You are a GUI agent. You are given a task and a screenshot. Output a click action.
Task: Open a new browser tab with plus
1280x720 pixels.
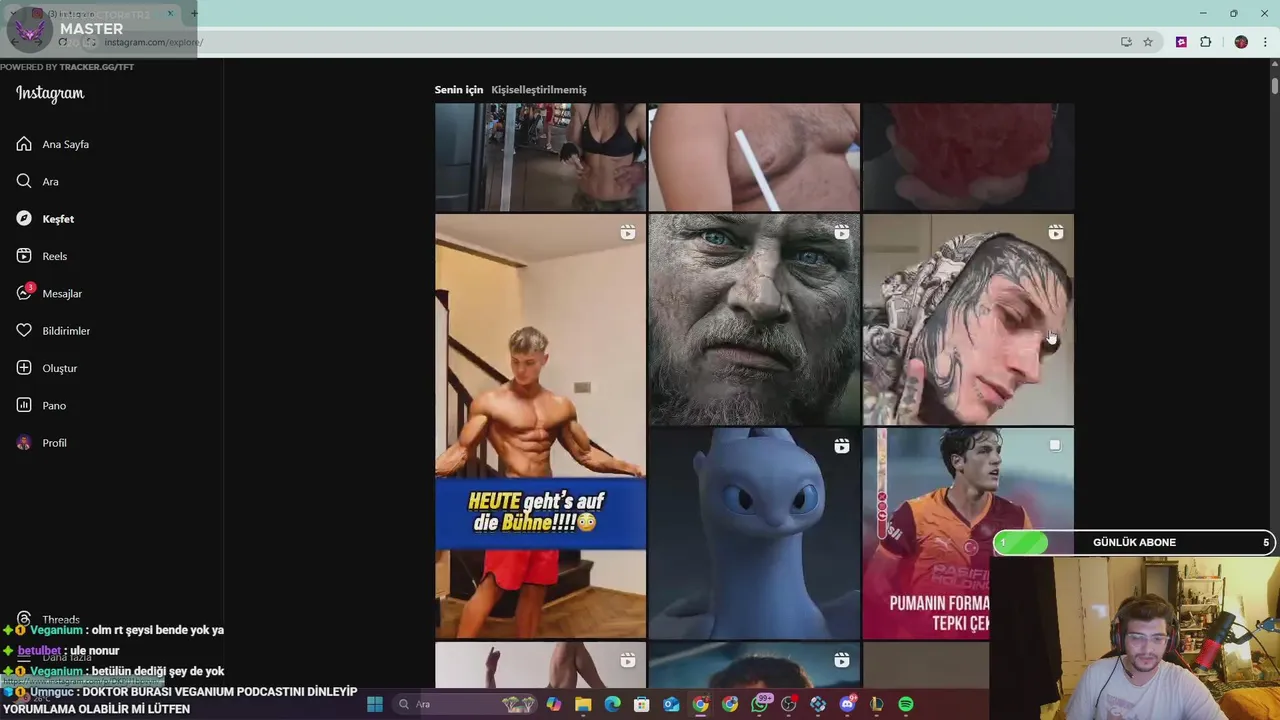coord(194,14)
